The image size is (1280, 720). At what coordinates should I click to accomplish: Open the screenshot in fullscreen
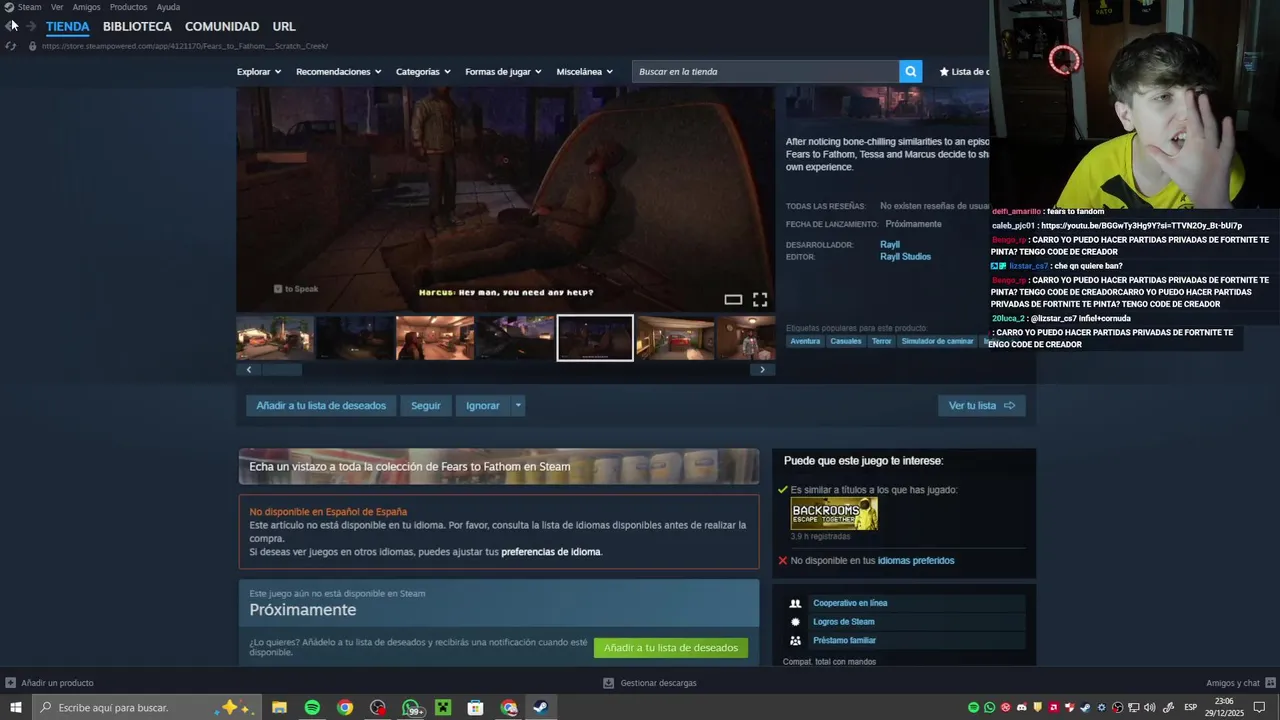(760, 300)
